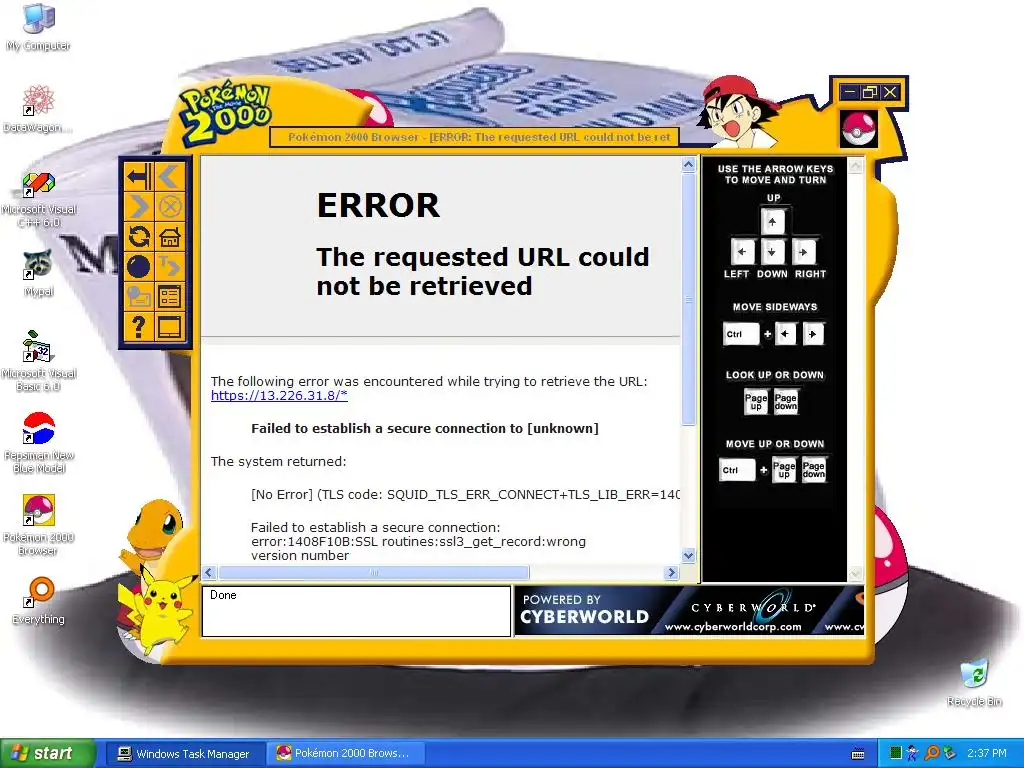Reload page with the Refresh arrows icon
Image resolution: width=1024 pixels, height=768 pixels.
(x=139, y=237)
